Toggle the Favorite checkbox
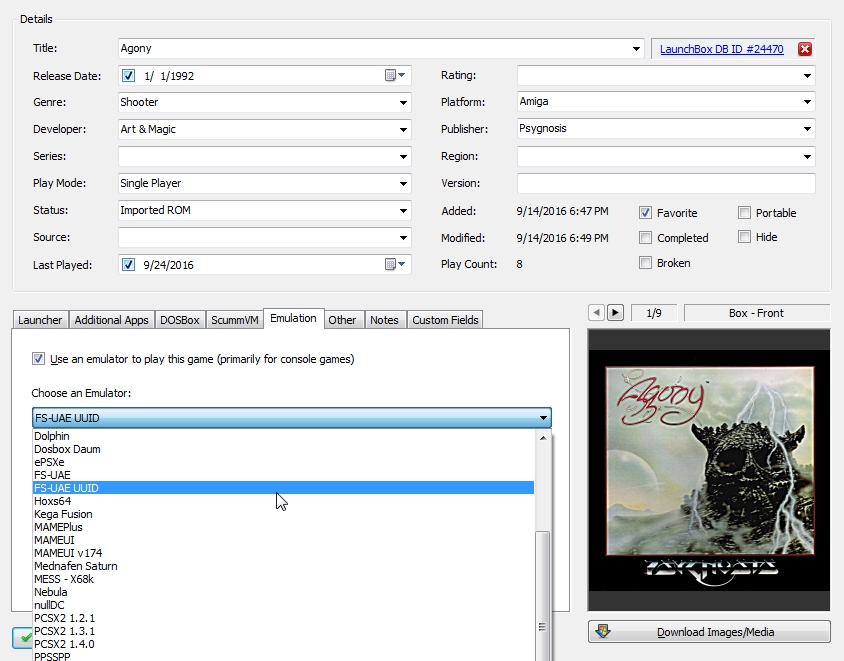 [646, 213]
